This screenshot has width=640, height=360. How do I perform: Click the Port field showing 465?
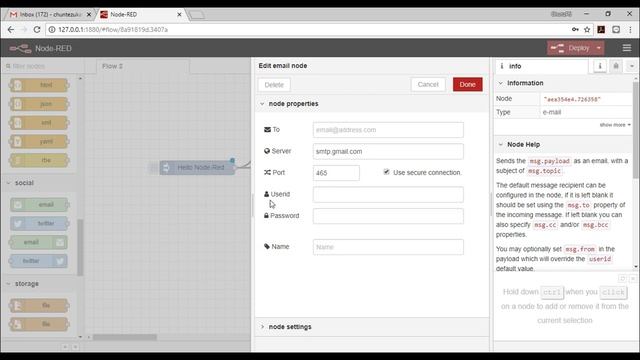(336, 173)
